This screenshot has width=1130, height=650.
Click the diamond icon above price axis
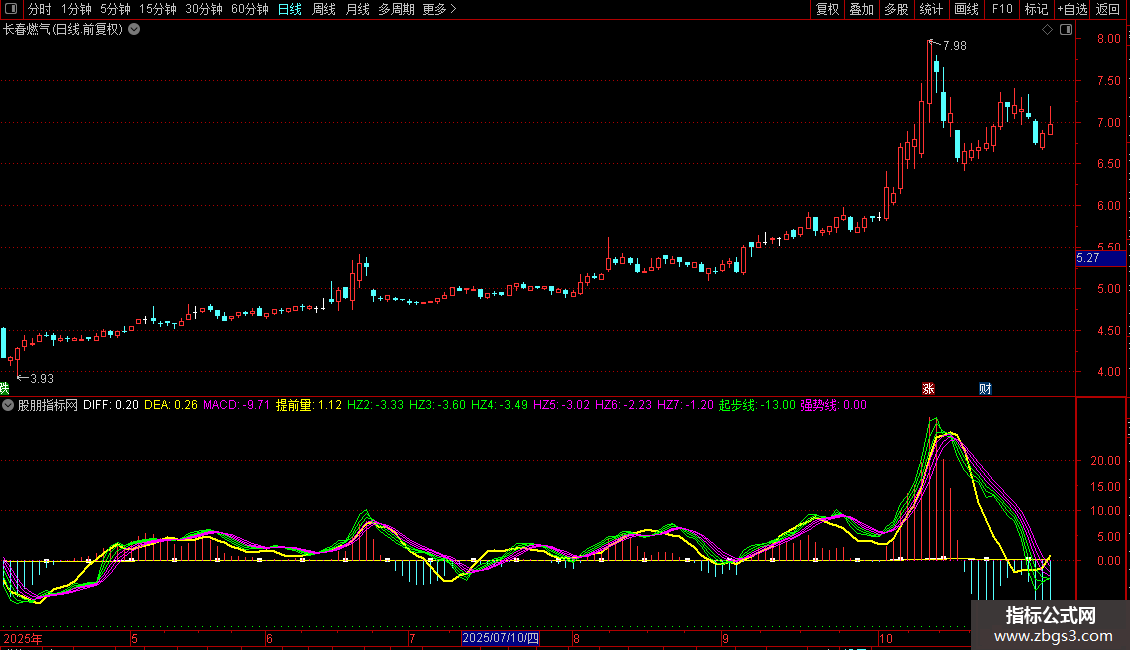tap(1048, 30)
